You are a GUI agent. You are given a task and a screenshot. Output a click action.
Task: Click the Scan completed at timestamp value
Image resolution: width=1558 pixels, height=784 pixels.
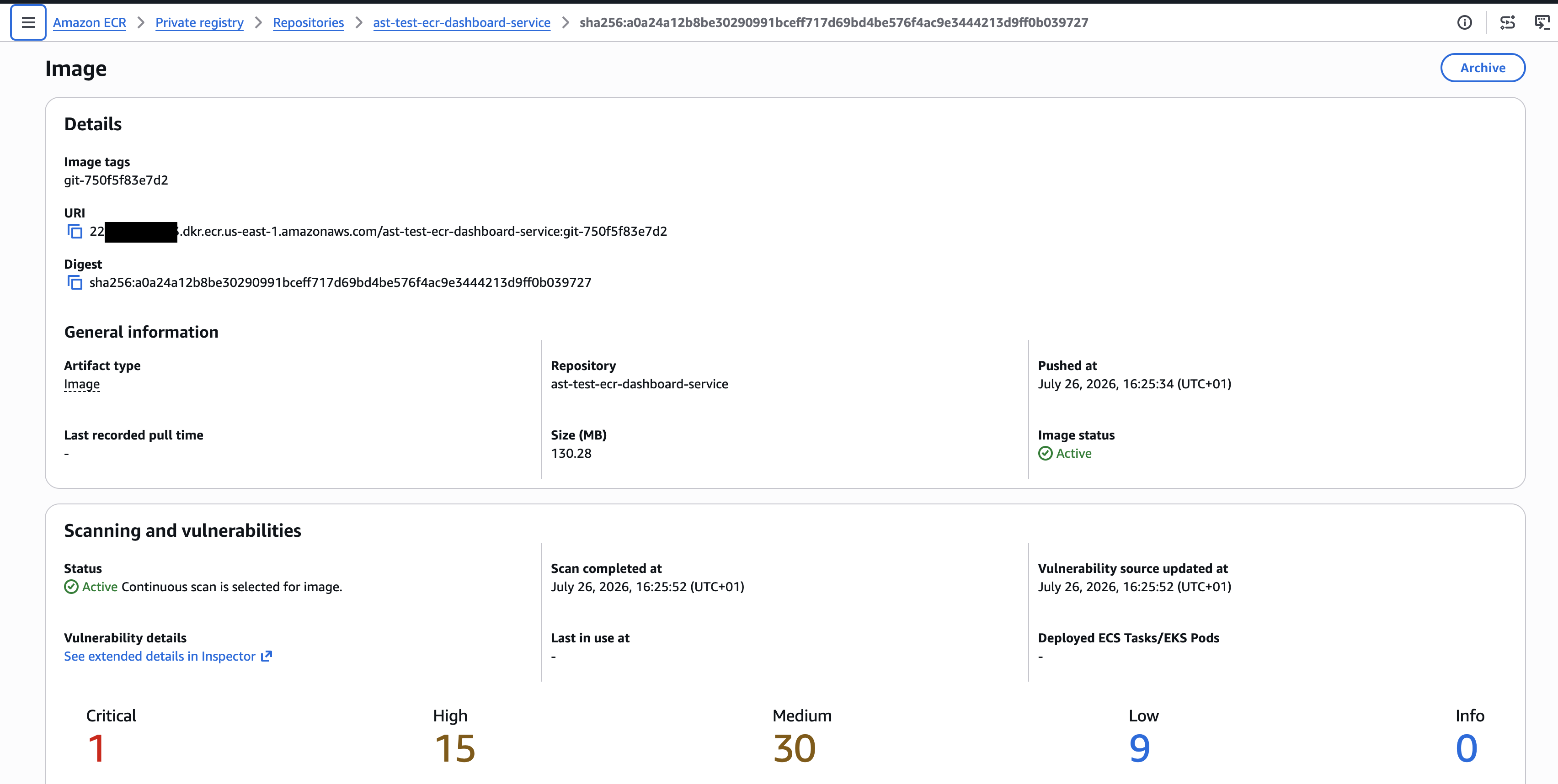point(648,587)
